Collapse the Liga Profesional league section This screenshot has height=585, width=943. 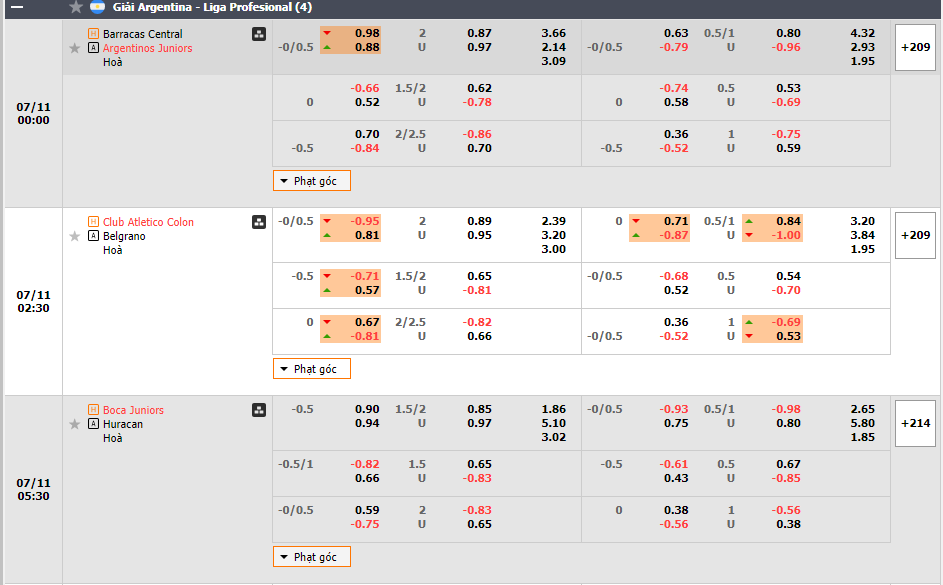pyautogui.click(x=16, y=7)
